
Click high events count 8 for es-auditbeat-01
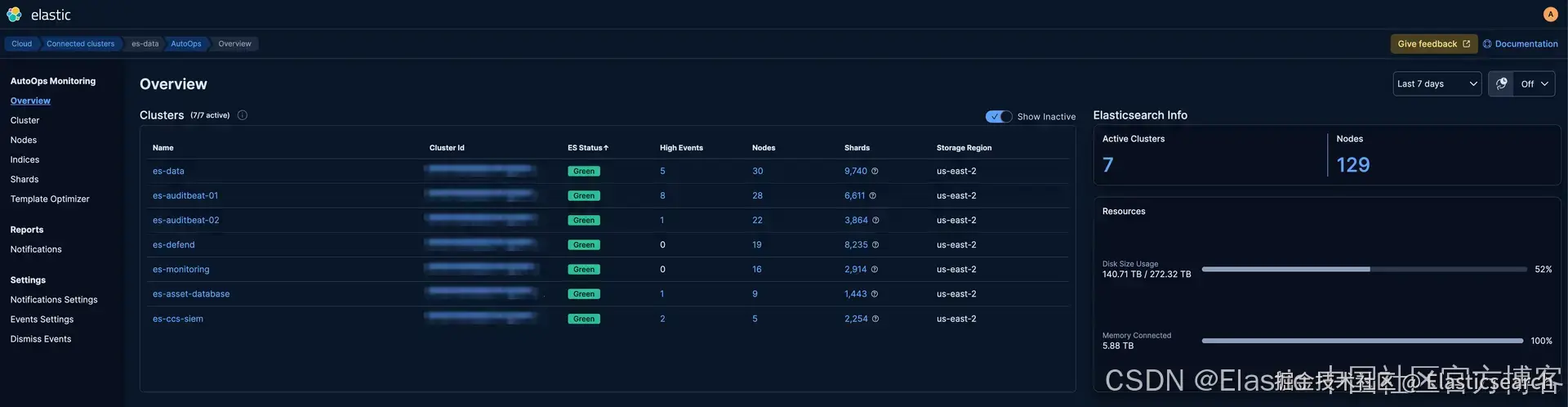(x=662, y=195)
